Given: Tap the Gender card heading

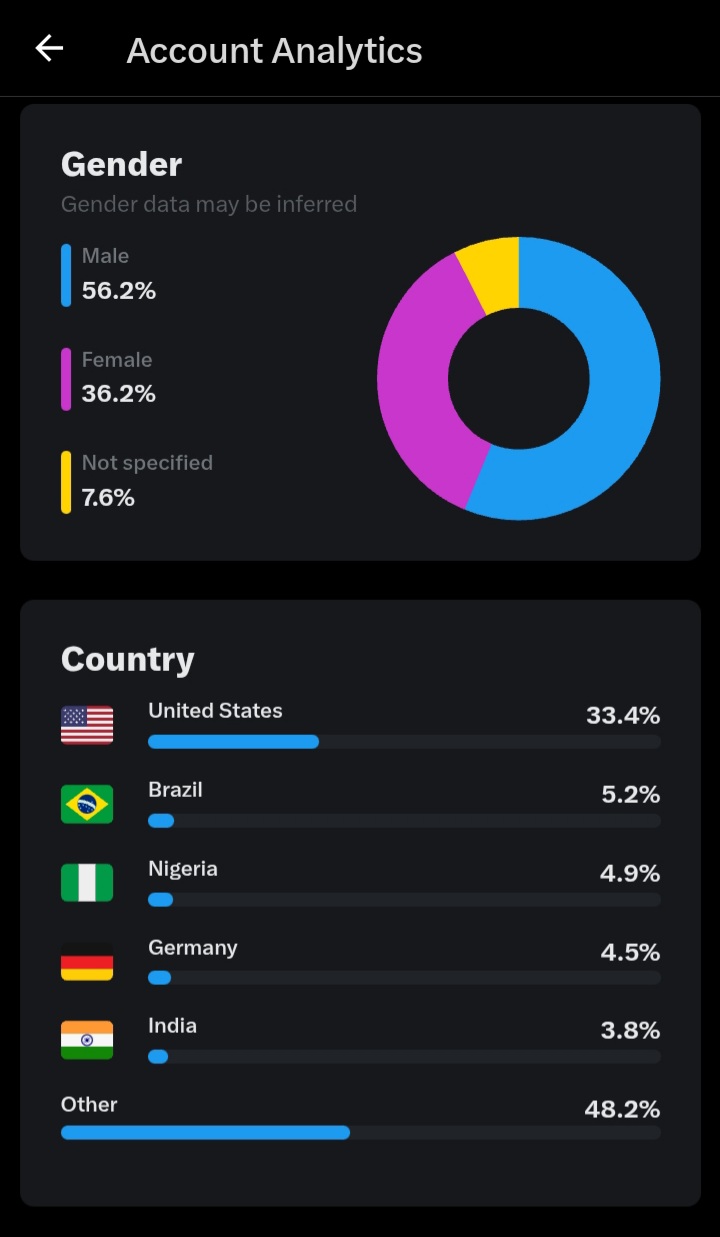Looking at the screenshot, I should [122, 164].
